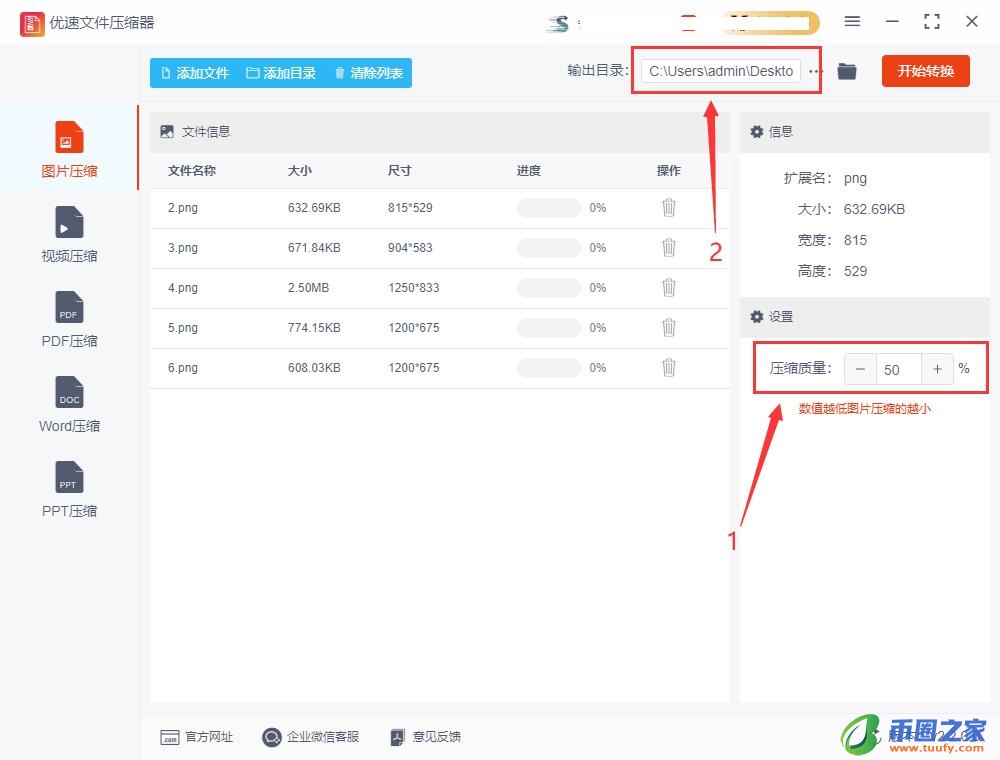Send feedback via 意见反馈
Viewport: 1000px width, 760px height.
coord(426,737)
